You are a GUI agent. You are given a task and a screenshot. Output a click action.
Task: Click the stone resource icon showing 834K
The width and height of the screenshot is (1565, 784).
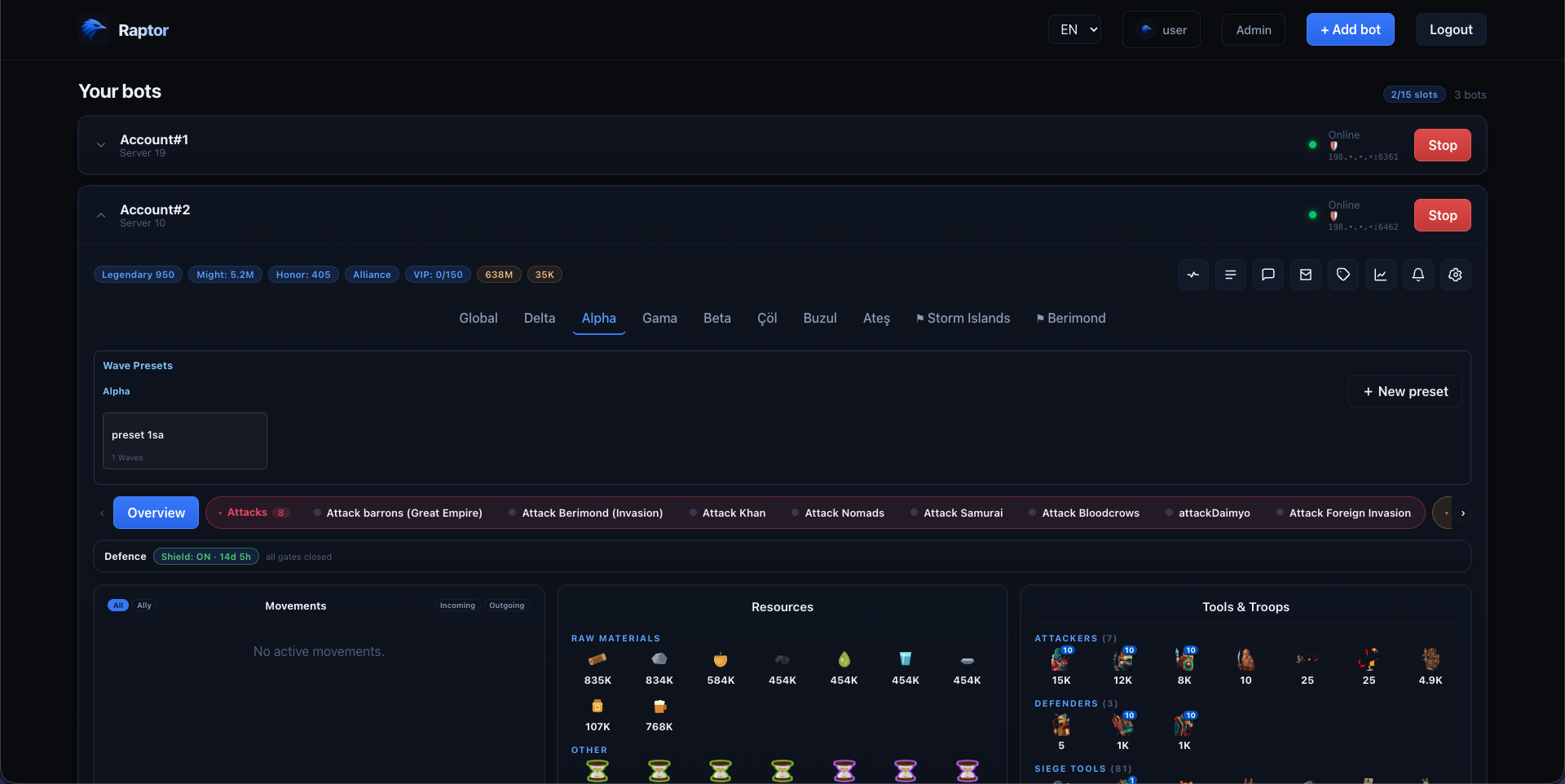pos(659,659)
